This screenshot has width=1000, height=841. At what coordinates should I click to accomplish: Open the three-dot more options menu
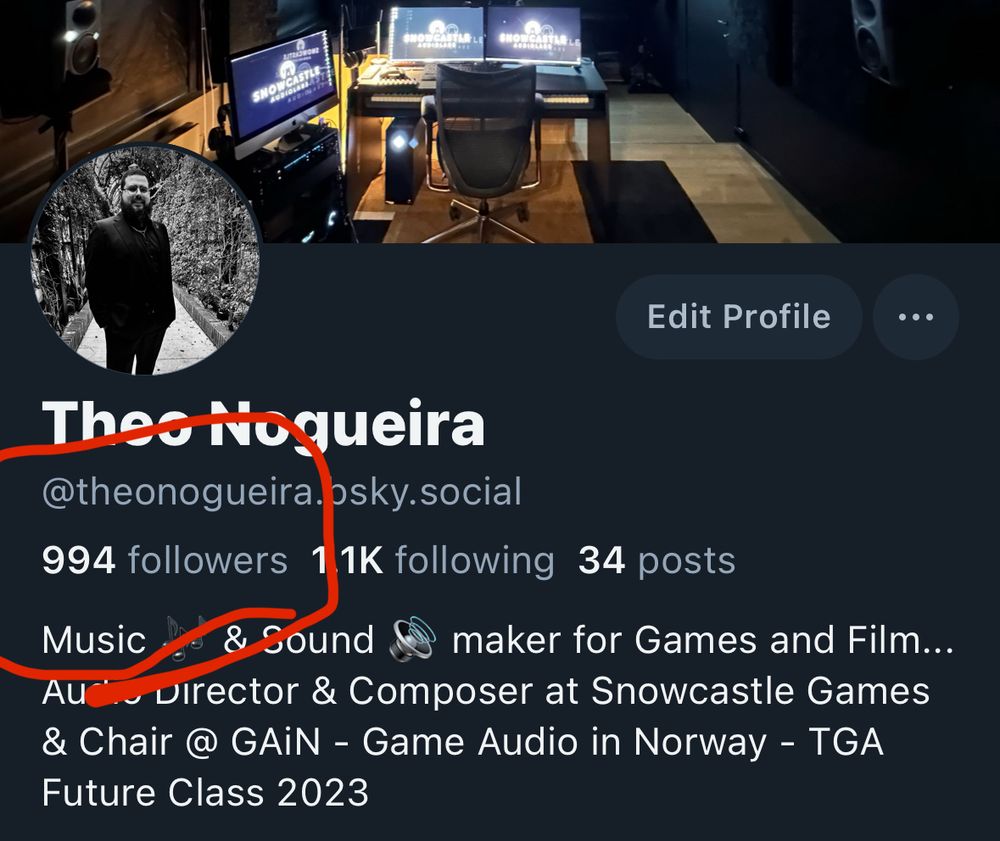tap(916, 317)
